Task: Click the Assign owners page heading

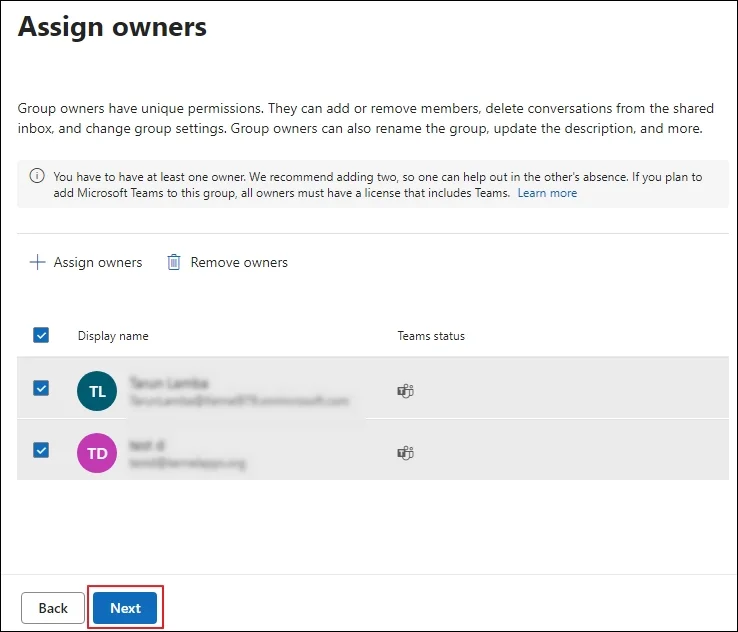Action: coord(112,26)
